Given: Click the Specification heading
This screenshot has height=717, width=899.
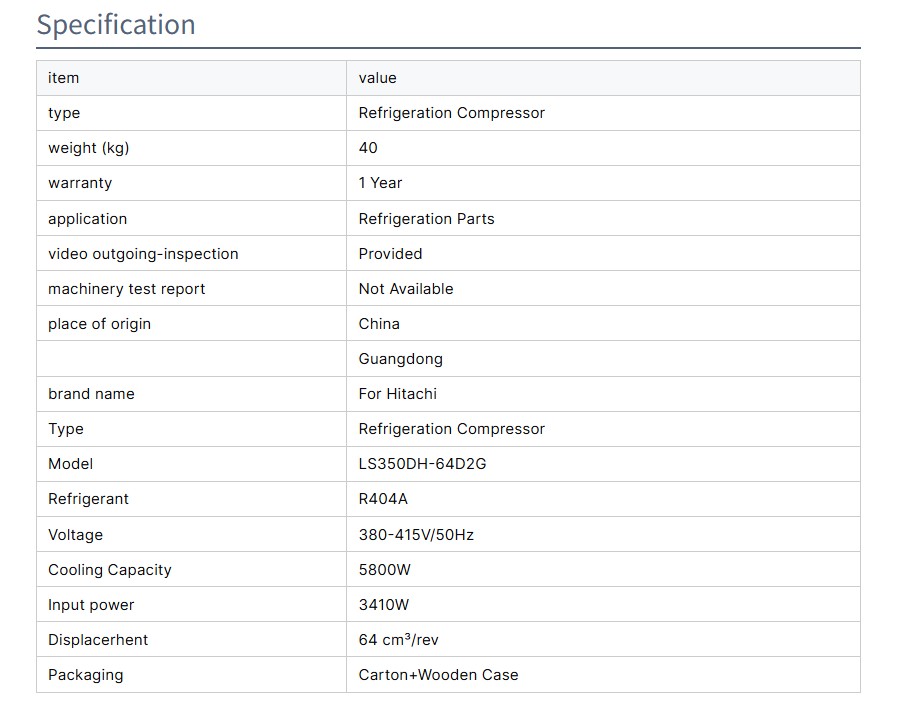Looking at the screenshot, I should click(x=116, y=25).
